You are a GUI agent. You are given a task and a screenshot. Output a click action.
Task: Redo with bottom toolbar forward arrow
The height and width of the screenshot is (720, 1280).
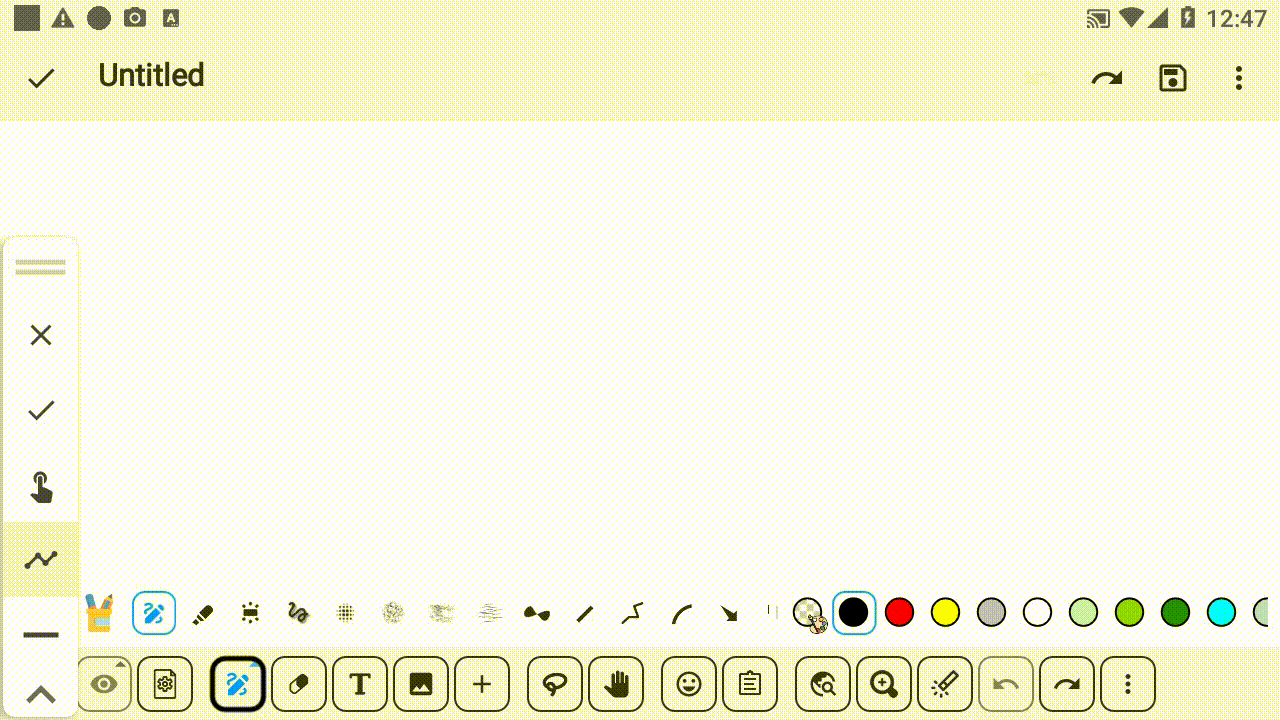click(1067, 684)
